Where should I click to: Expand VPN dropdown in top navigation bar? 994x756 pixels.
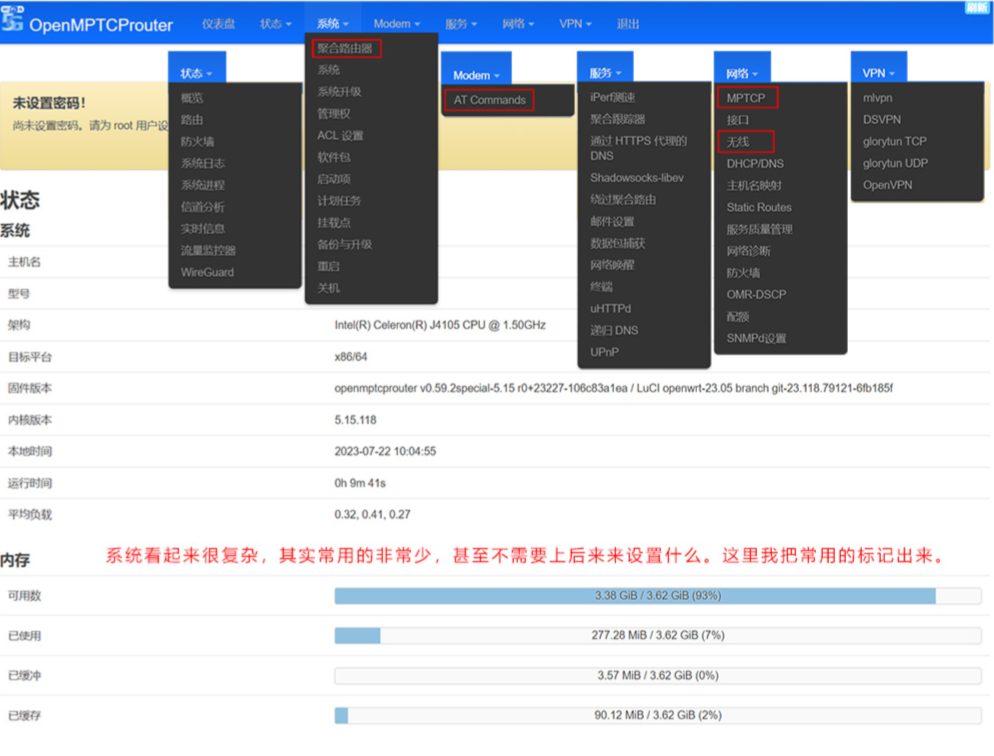point(575,24)
